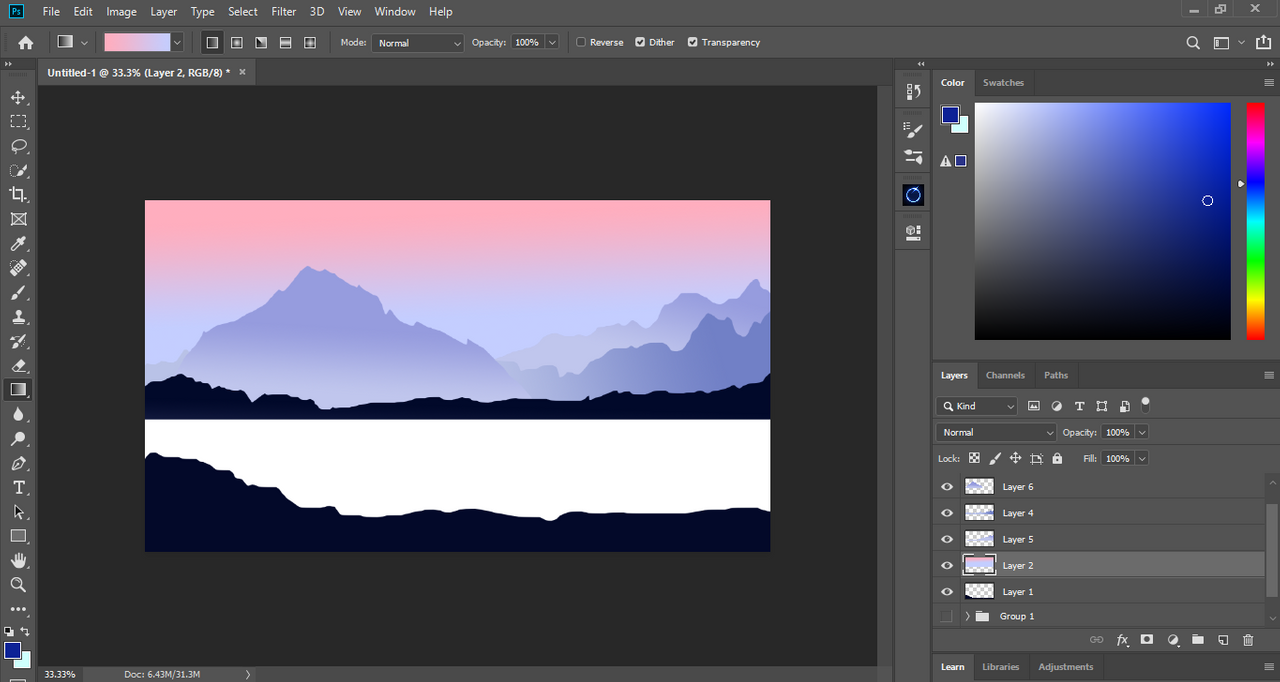
Task: Select the Eyedropper tool
Action: pos(18,244)
